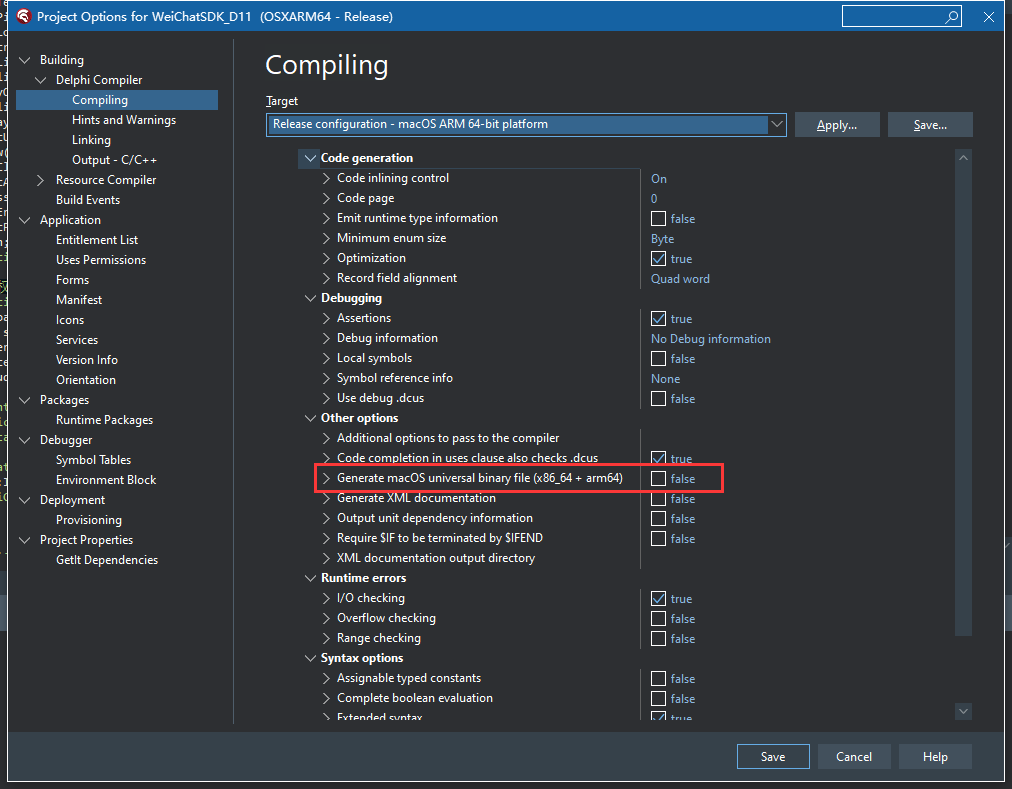The width and height of the screenshot is (1012, 789).
Task: Collapse the Other options section
Action: click(310, 418)
